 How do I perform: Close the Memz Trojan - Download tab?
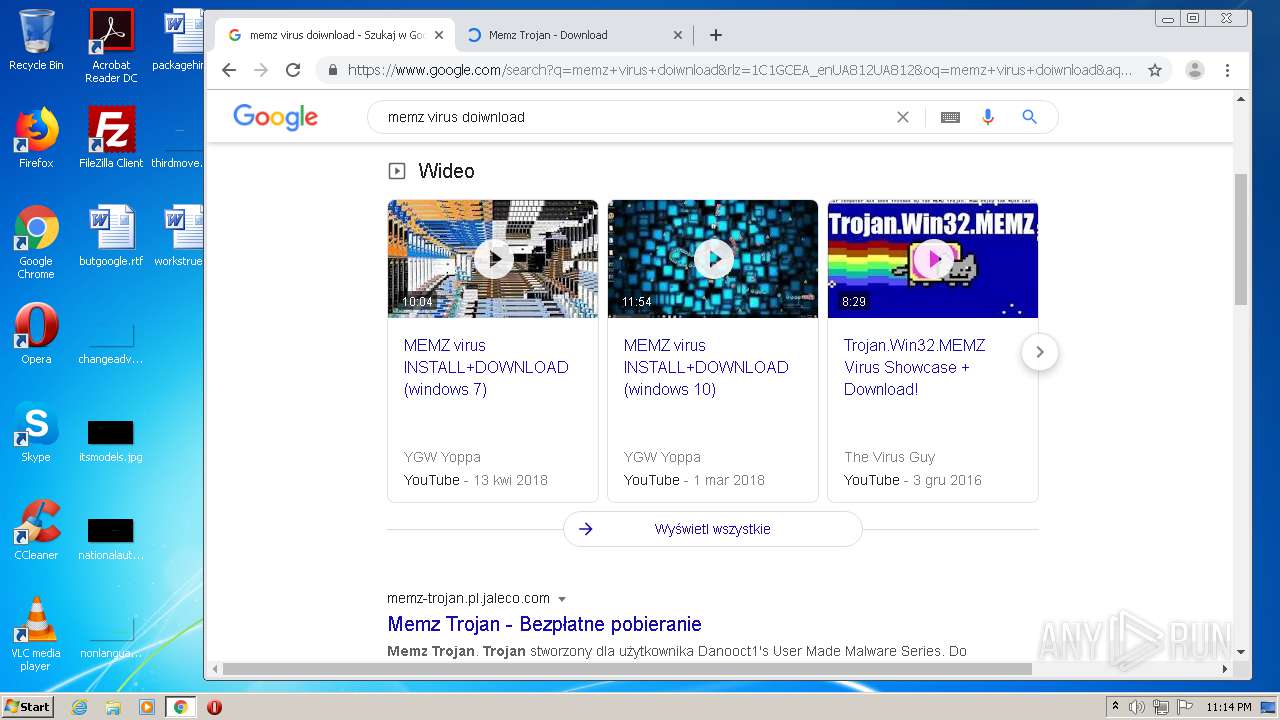(x=677, y=35)
